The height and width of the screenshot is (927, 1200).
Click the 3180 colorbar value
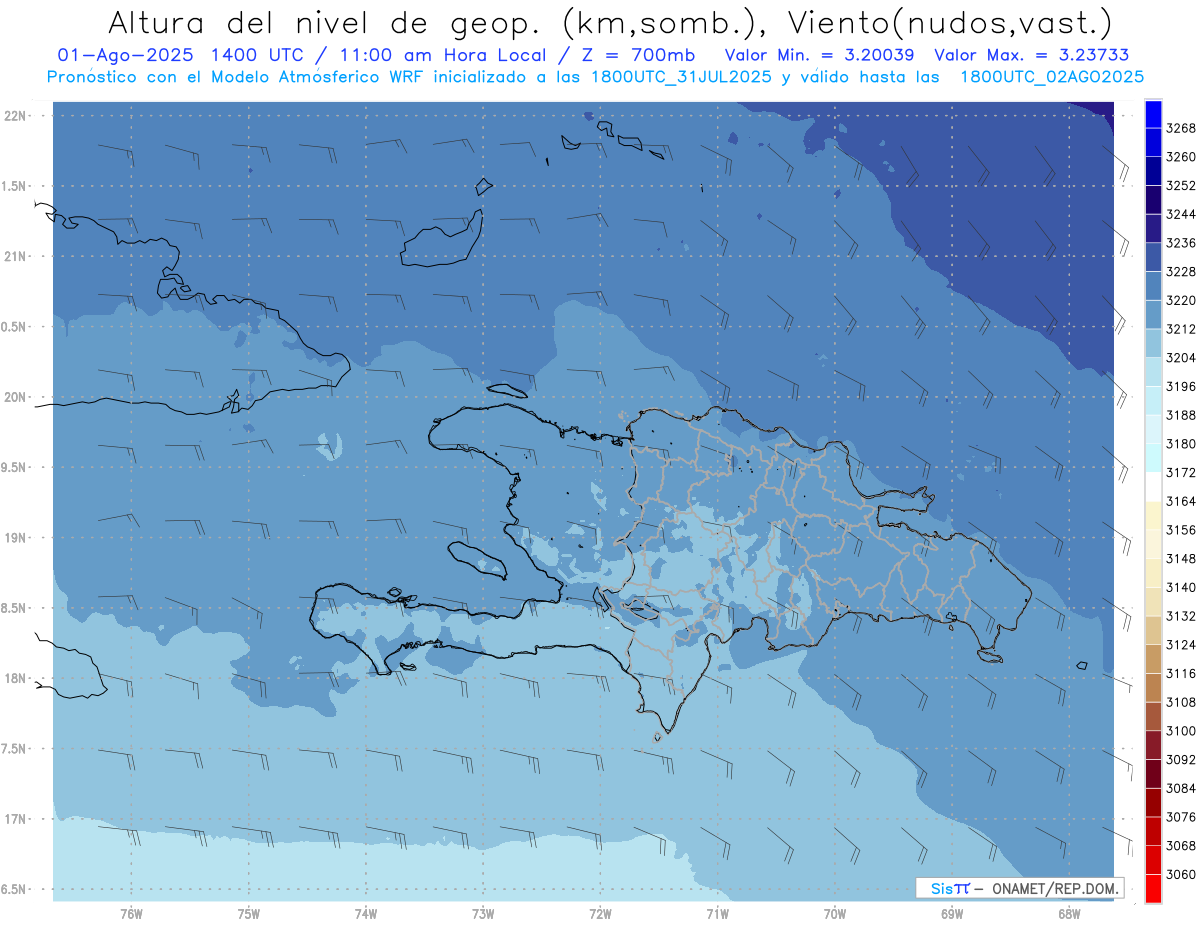(x=1181, y=444)
